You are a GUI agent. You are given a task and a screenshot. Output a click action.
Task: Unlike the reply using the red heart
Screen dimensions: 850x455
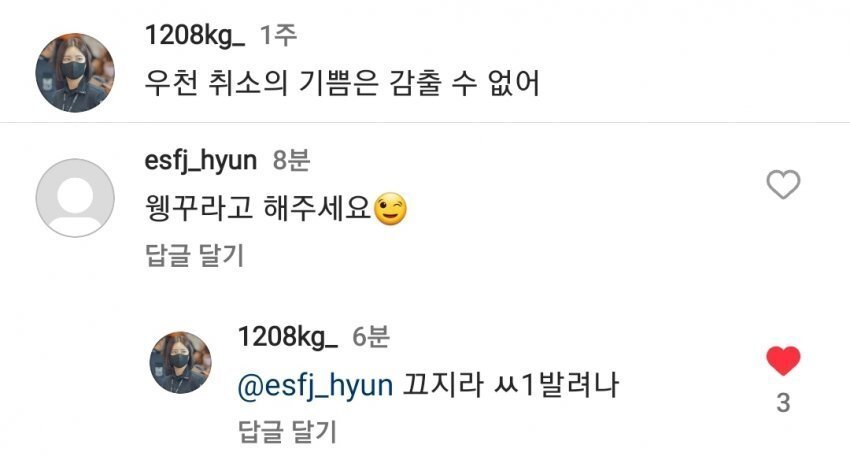pos(783,361)
